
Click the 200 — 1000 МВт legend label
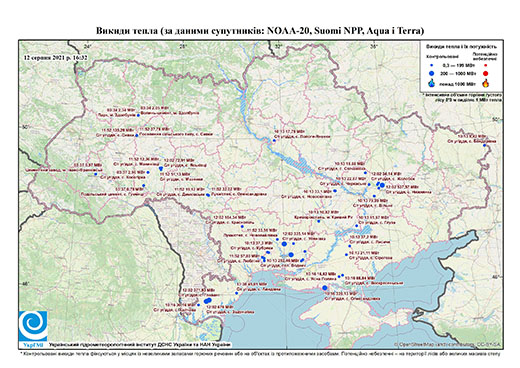tap(457, 73)
